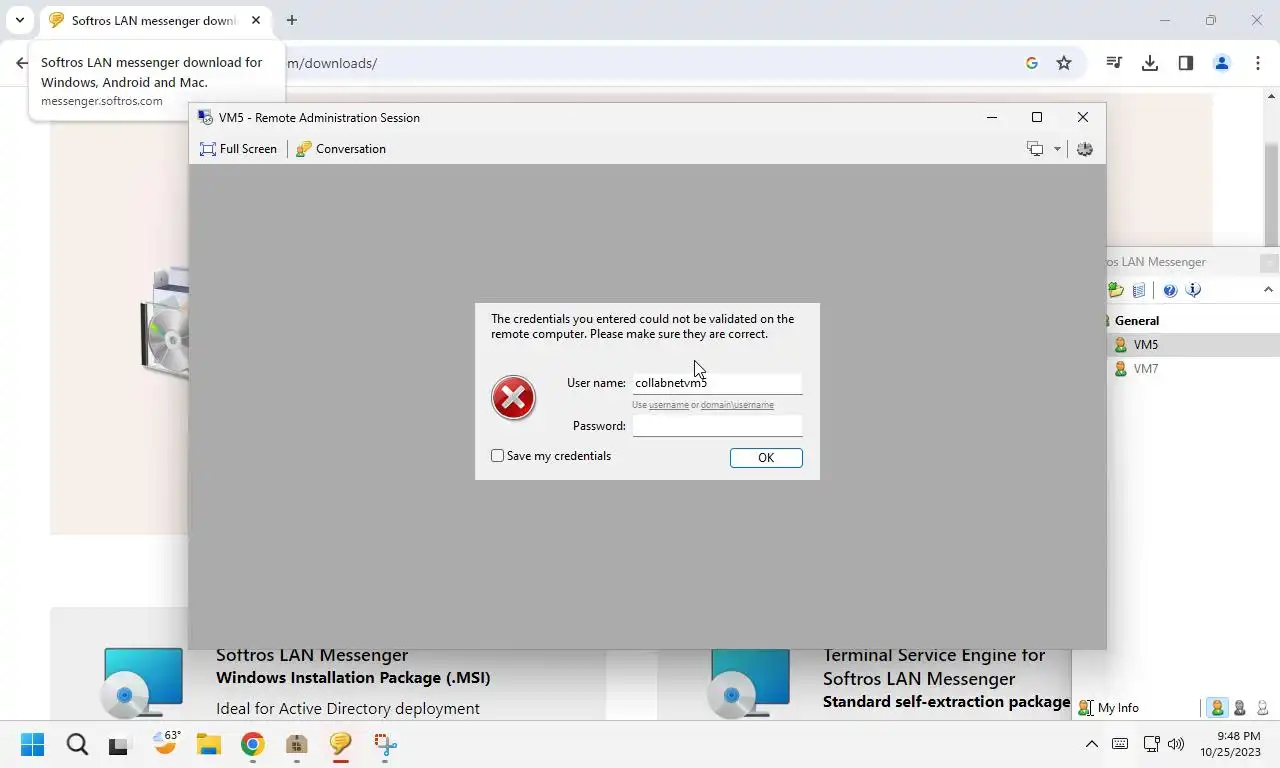This screenshot has width=1280, height=768.
Task: Click the Standard self-extraction package text
Action: [946, 702]
